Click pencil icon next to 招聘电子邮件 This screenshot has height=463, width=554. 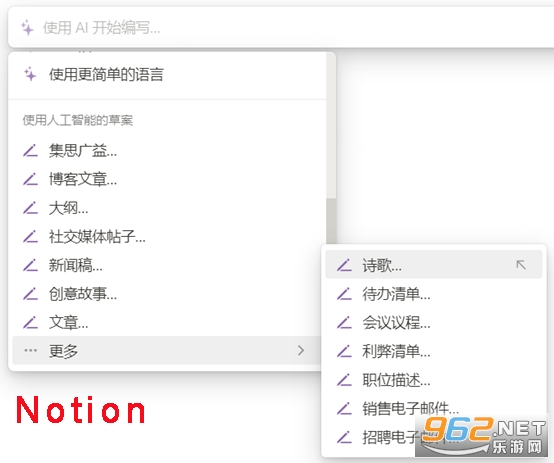click(344, 438)
